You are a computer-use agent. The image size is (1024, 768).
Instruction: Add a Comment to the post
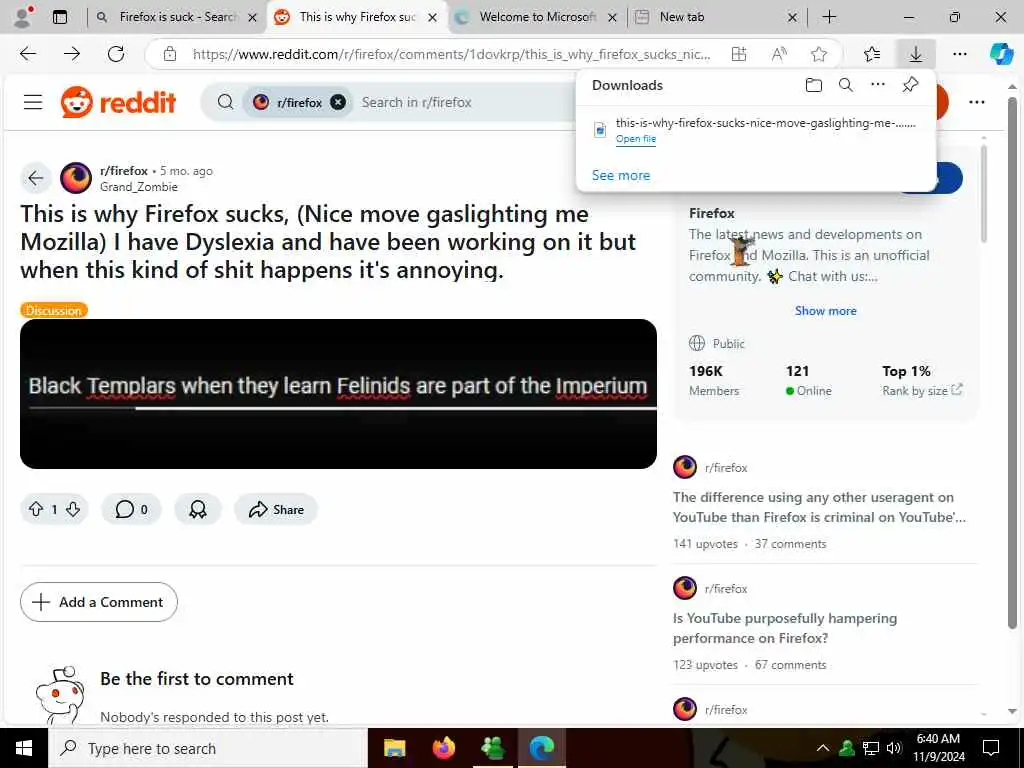pyautogui.click(x=99, y=602)
